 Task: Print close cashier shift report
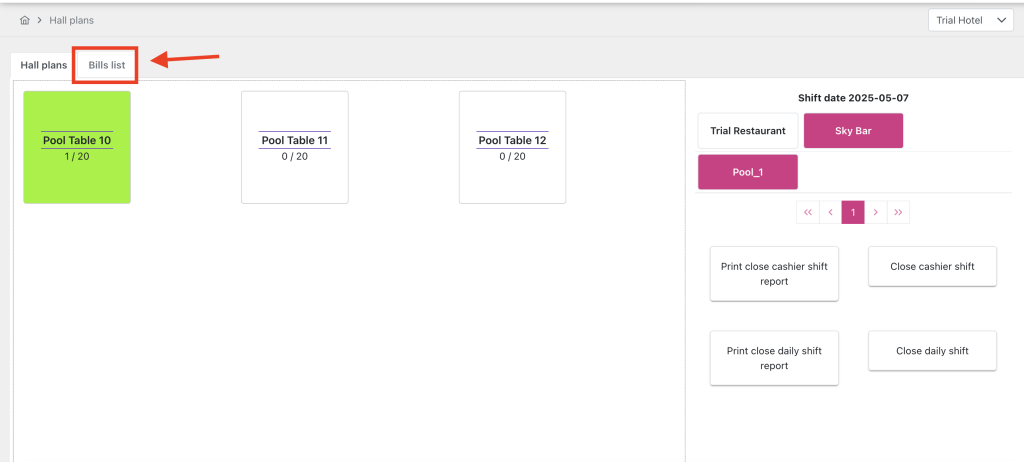coord(774,274)
